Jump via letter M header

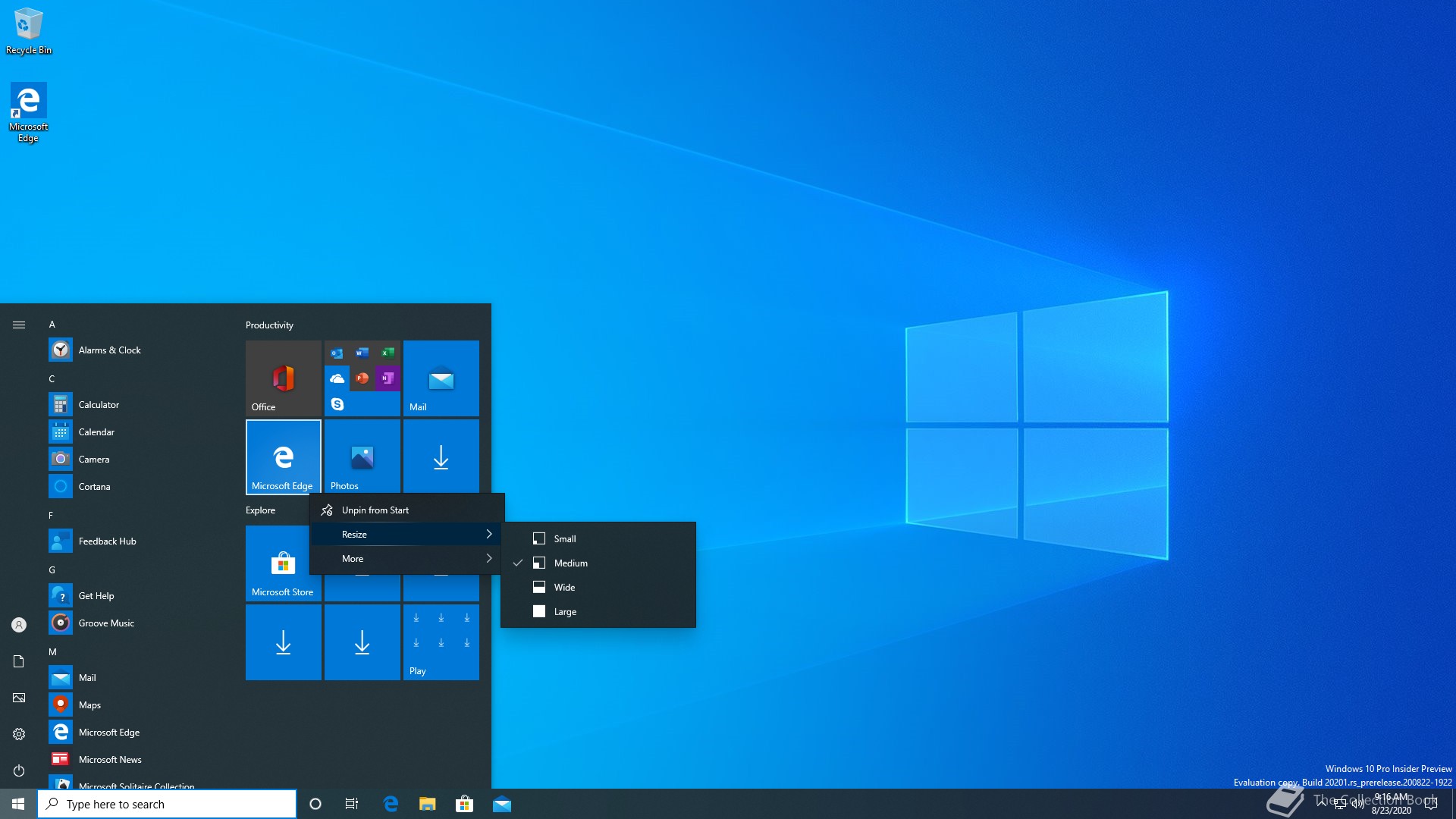pos(52,651)
